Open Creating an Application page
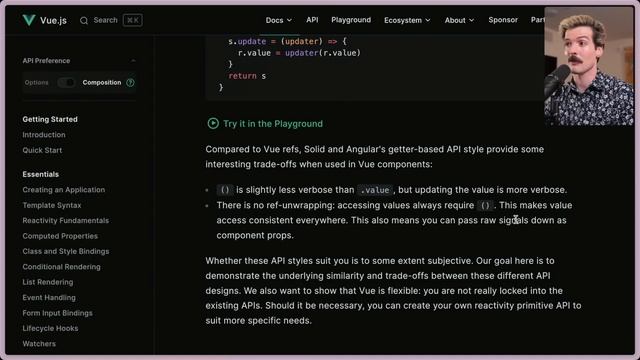The height and width of the screenshot is (360, 640). pyautogui.click(x=64, y=190)
